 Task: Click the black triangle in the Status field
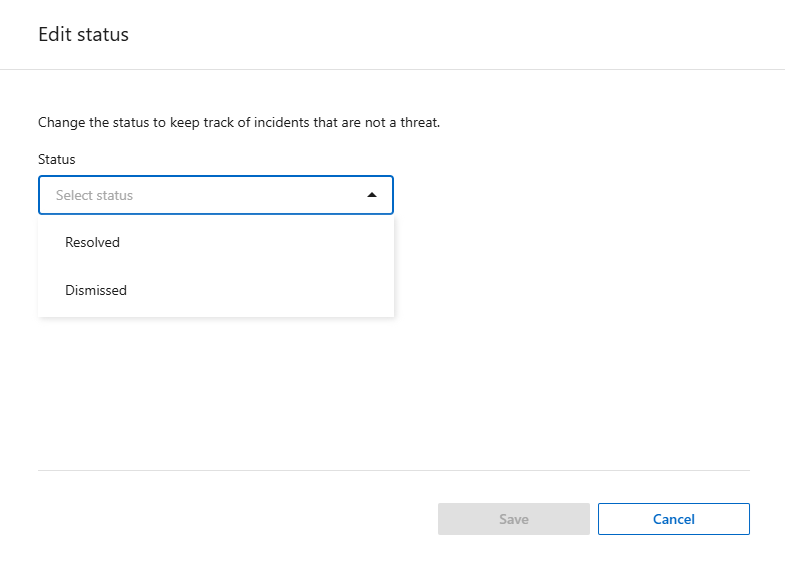click(372, 195)
